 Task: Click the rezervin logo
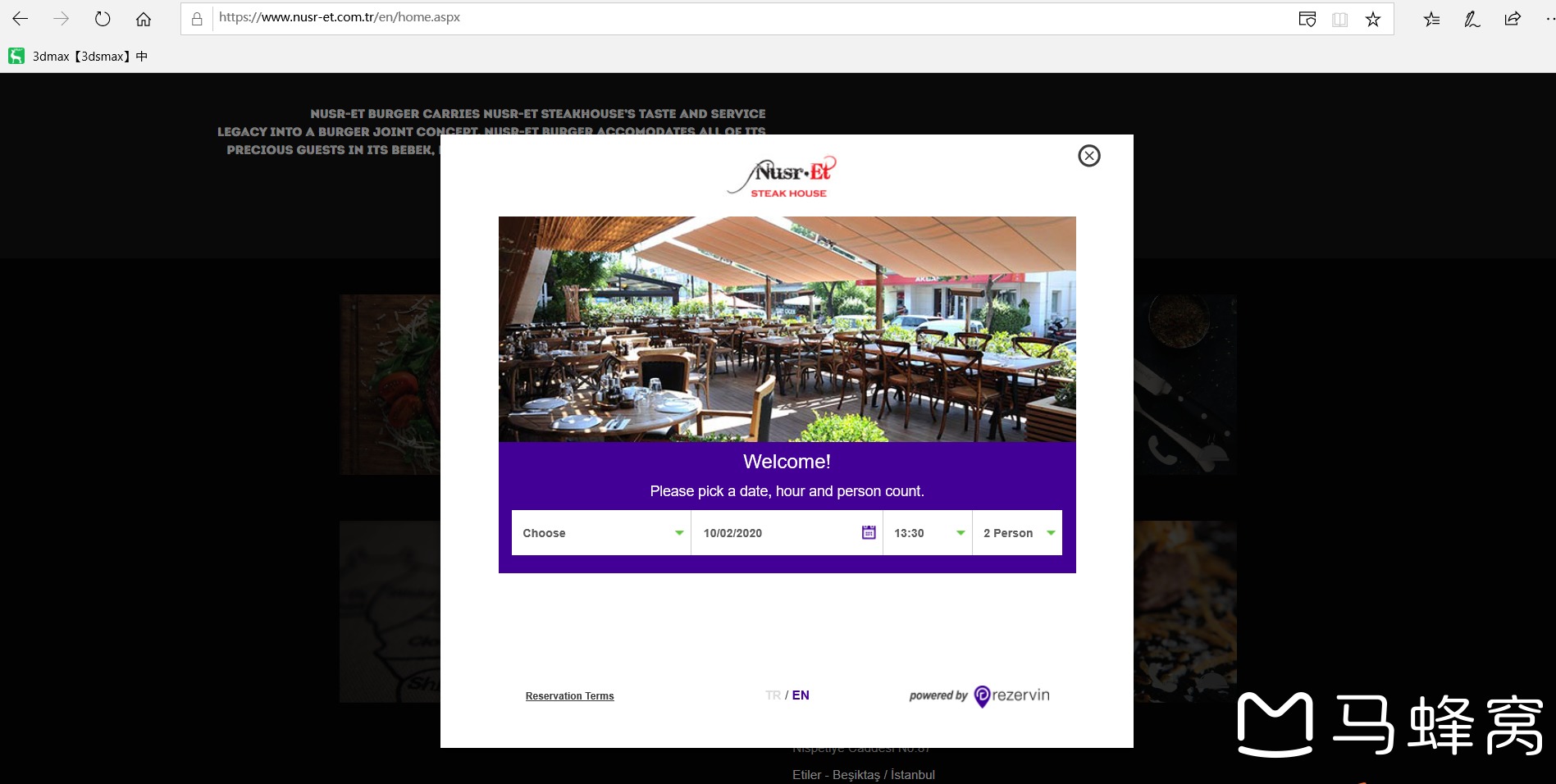[1011, 695]
